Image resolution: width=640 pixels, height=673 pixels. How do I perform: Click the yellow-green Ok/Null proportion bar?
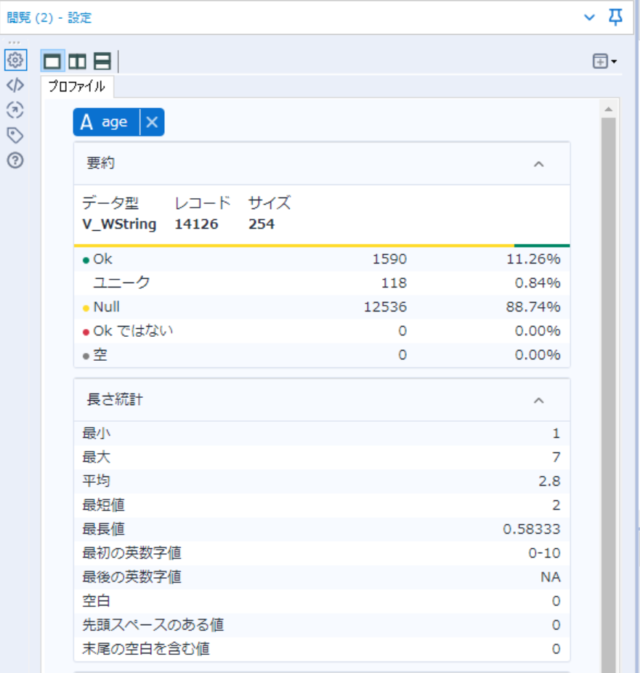pos(322,246)
